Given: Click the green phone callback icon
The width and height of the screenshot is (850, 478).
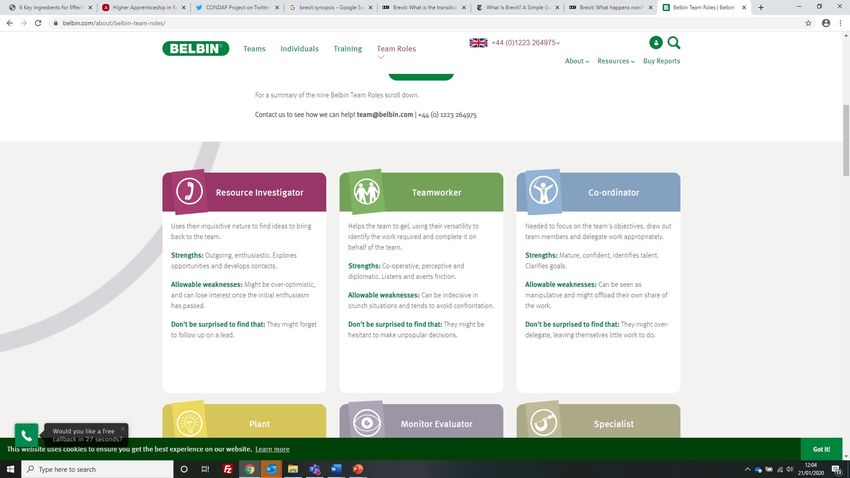Looking at the screenshot, I should coord(26,435).
